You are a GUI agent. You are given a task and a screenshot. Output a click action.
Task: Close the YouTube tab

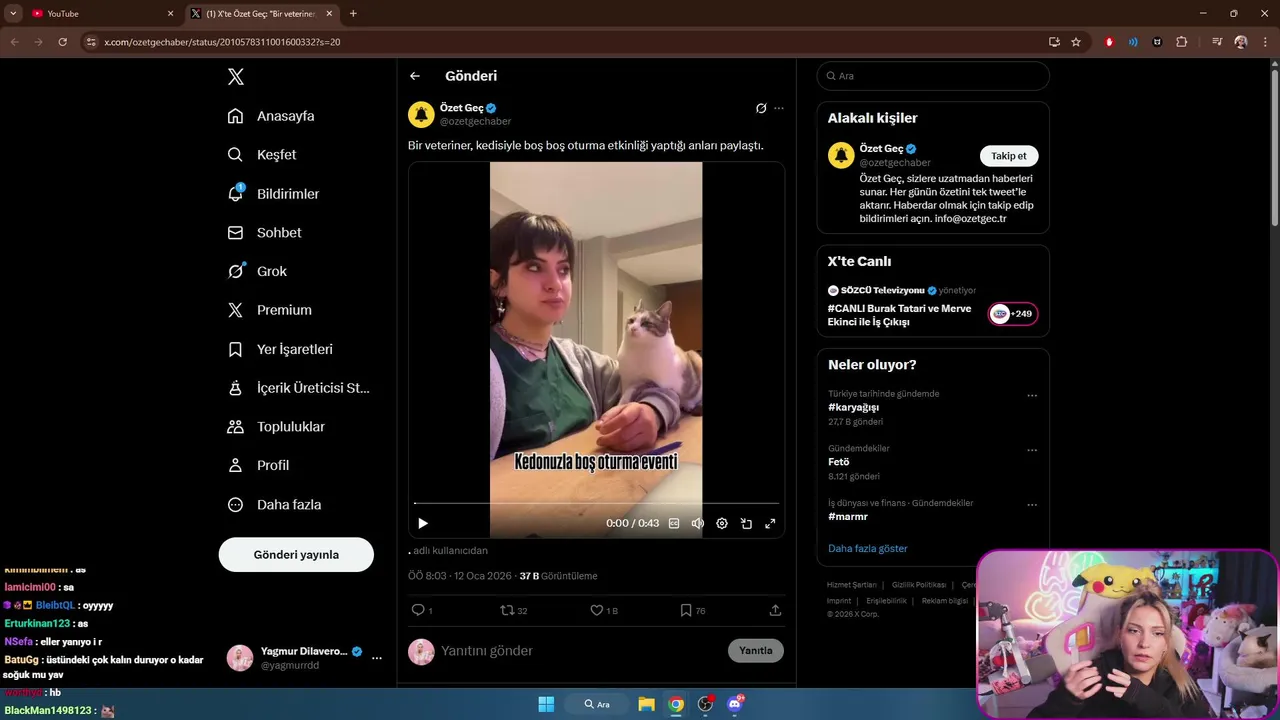pyautogui.click(x=170, y=14)
